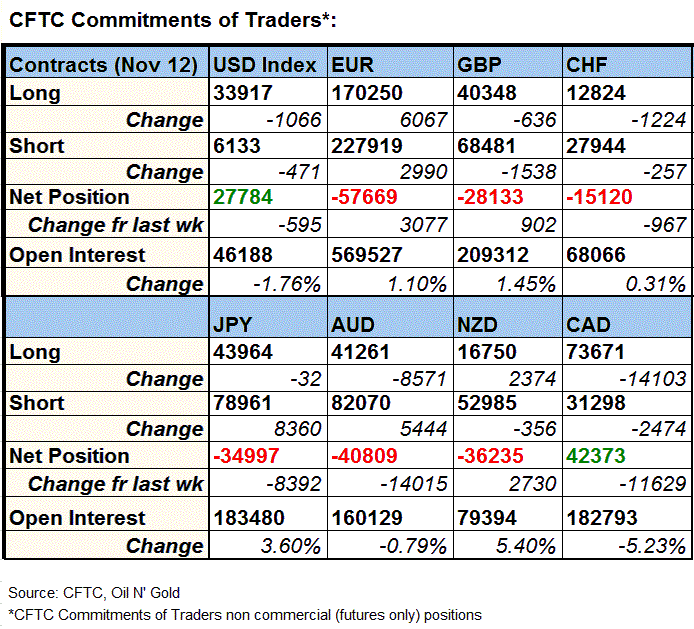Select the red EUR net position -57669

pyautogui.click(x=364, y=197)
